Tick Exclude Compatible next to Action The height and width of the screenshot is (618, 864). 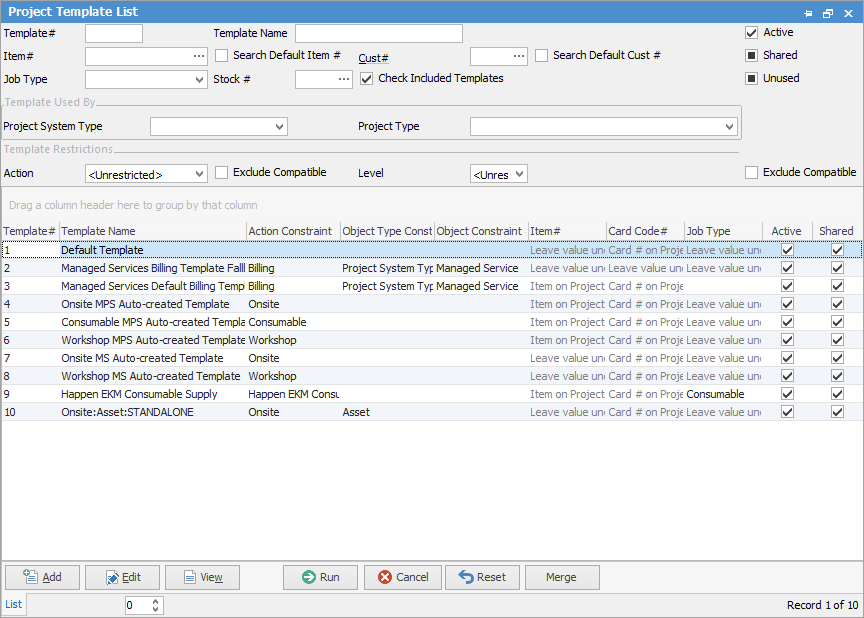222,173
